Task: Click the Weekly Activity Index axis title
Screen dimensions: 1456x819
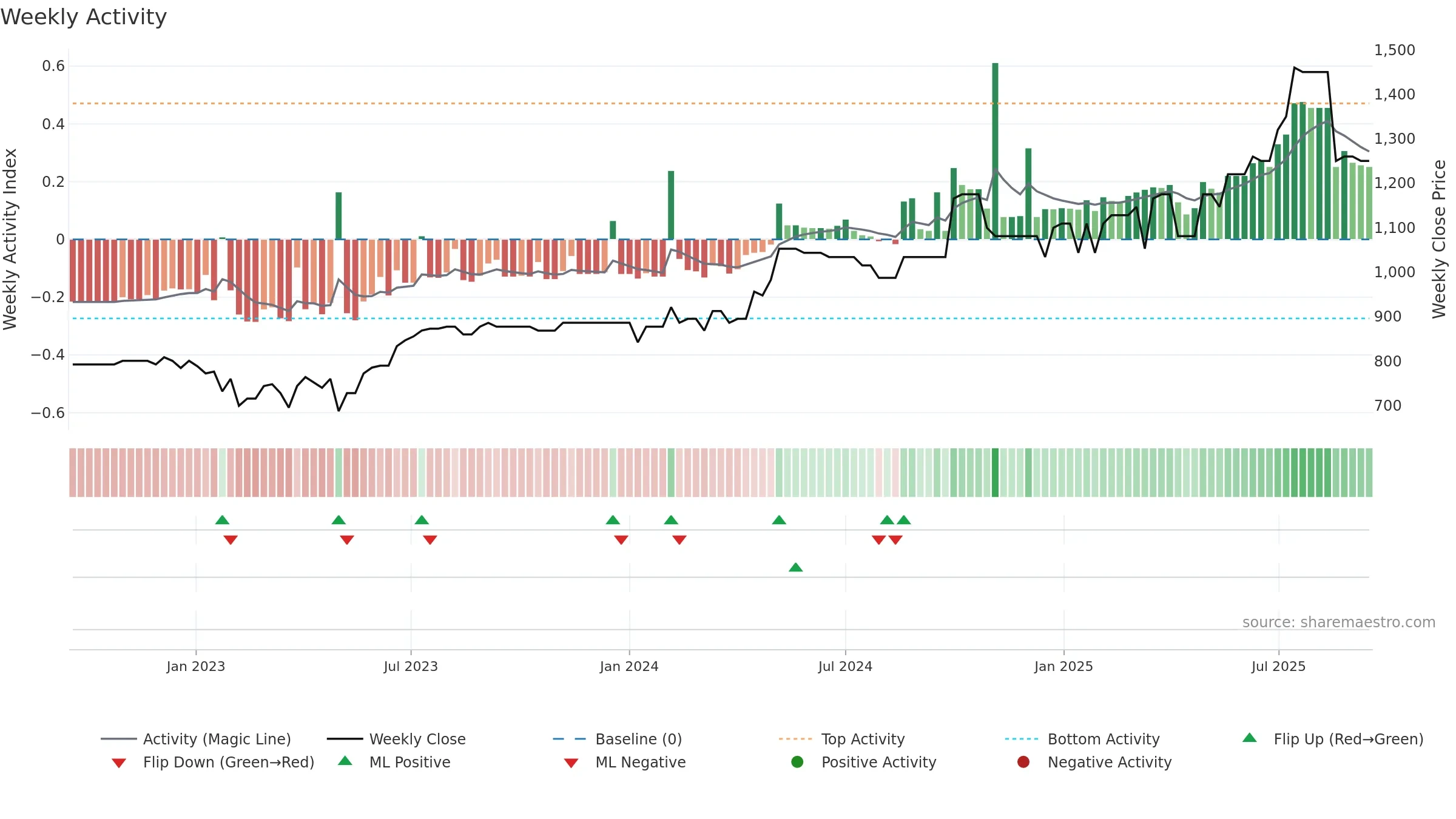Action: [x=10, y=239]
